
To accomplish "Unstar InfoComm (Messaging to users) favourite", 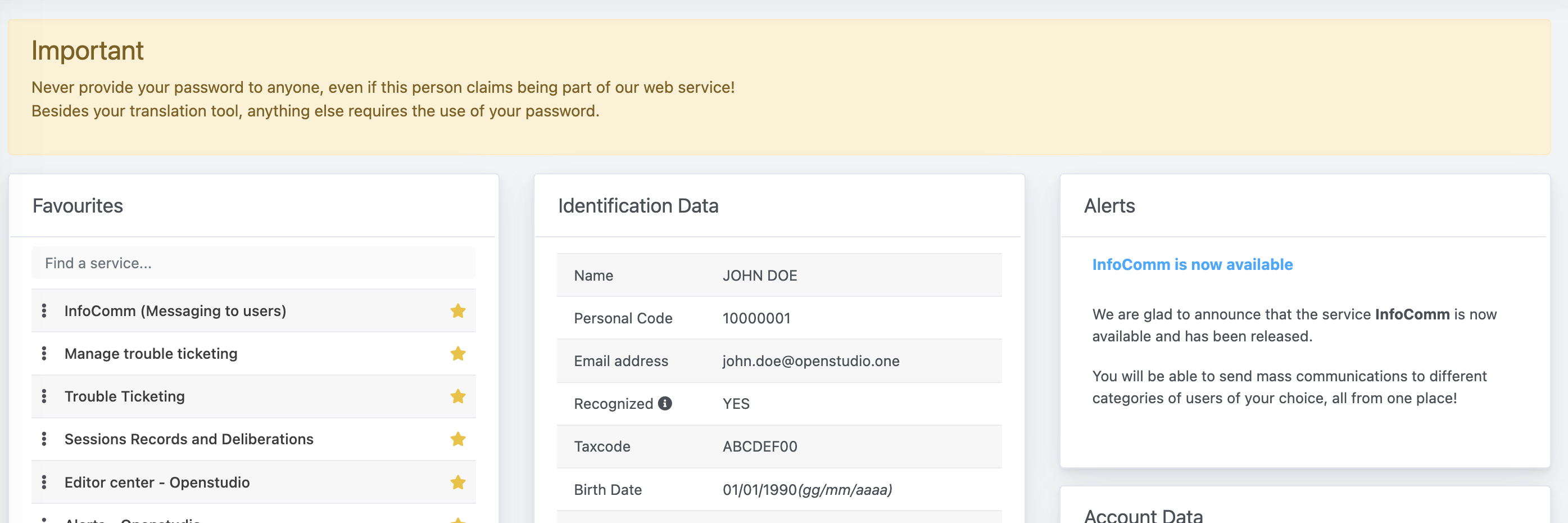I will (x=457, y=311).
